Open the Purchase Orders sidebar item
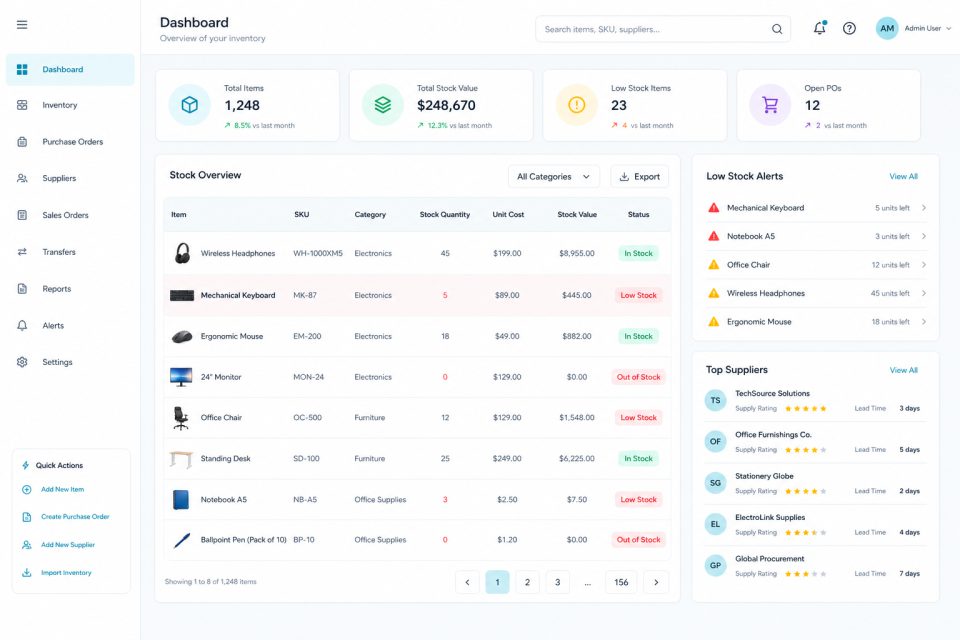The width and height of the screenshot is (960, 640). [x=70, y=142]
